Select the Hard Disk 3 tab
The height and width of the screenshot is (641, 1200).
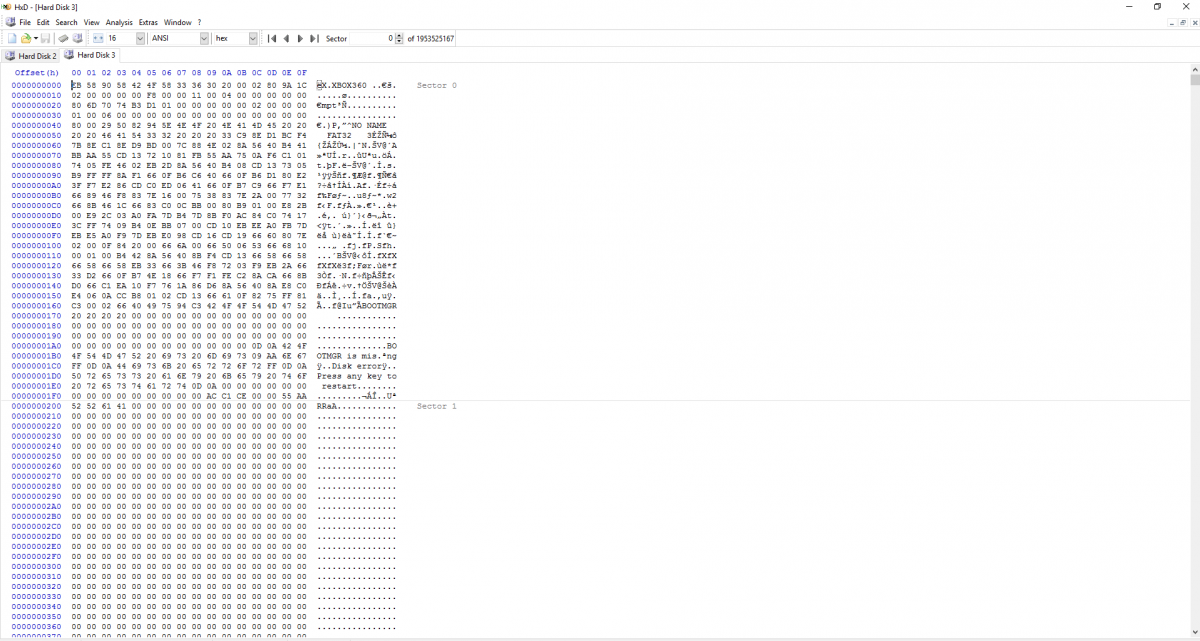[x=90, y=55]
